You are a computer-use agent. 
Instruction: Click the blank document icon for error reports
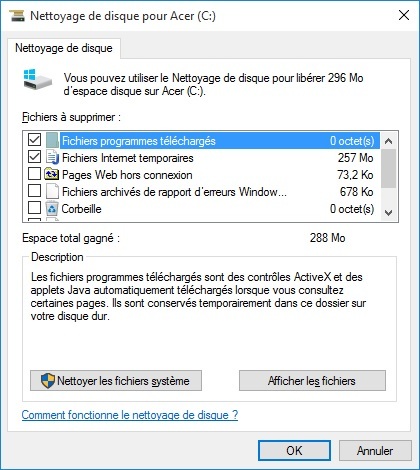click(x=52, y=192)
